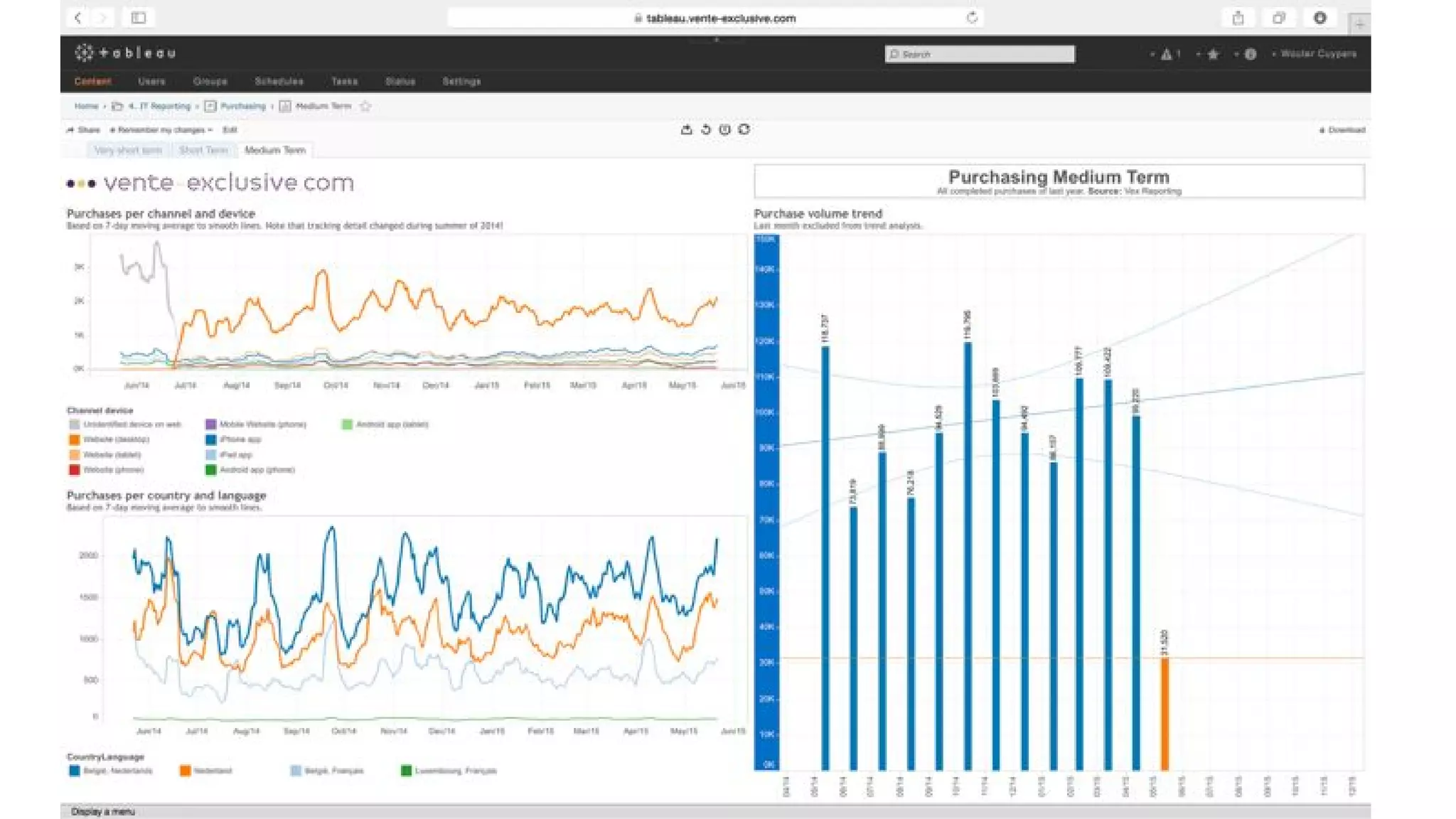Open Wouter Cuypers user menu

click(x=1317, y=54)
